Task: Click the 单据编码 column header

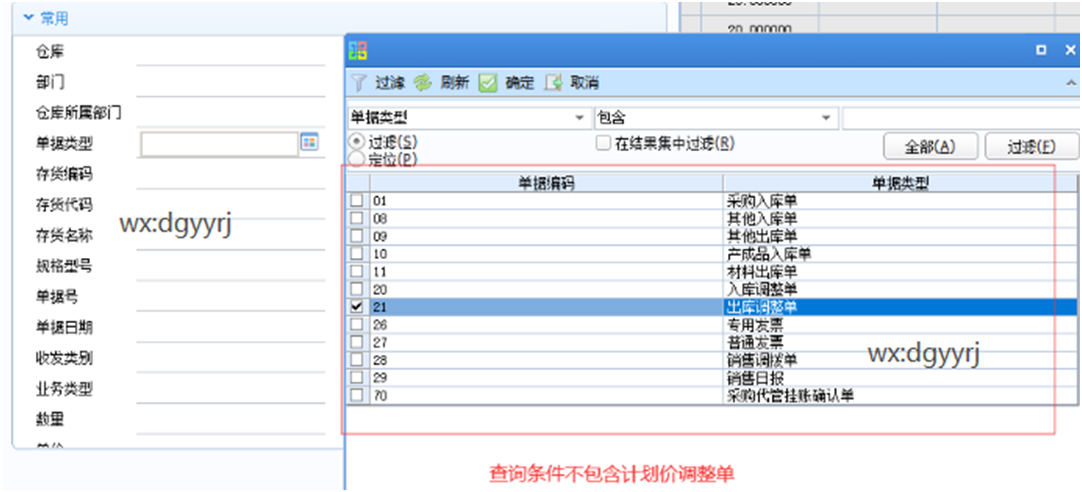Action: tap(547, 183)
